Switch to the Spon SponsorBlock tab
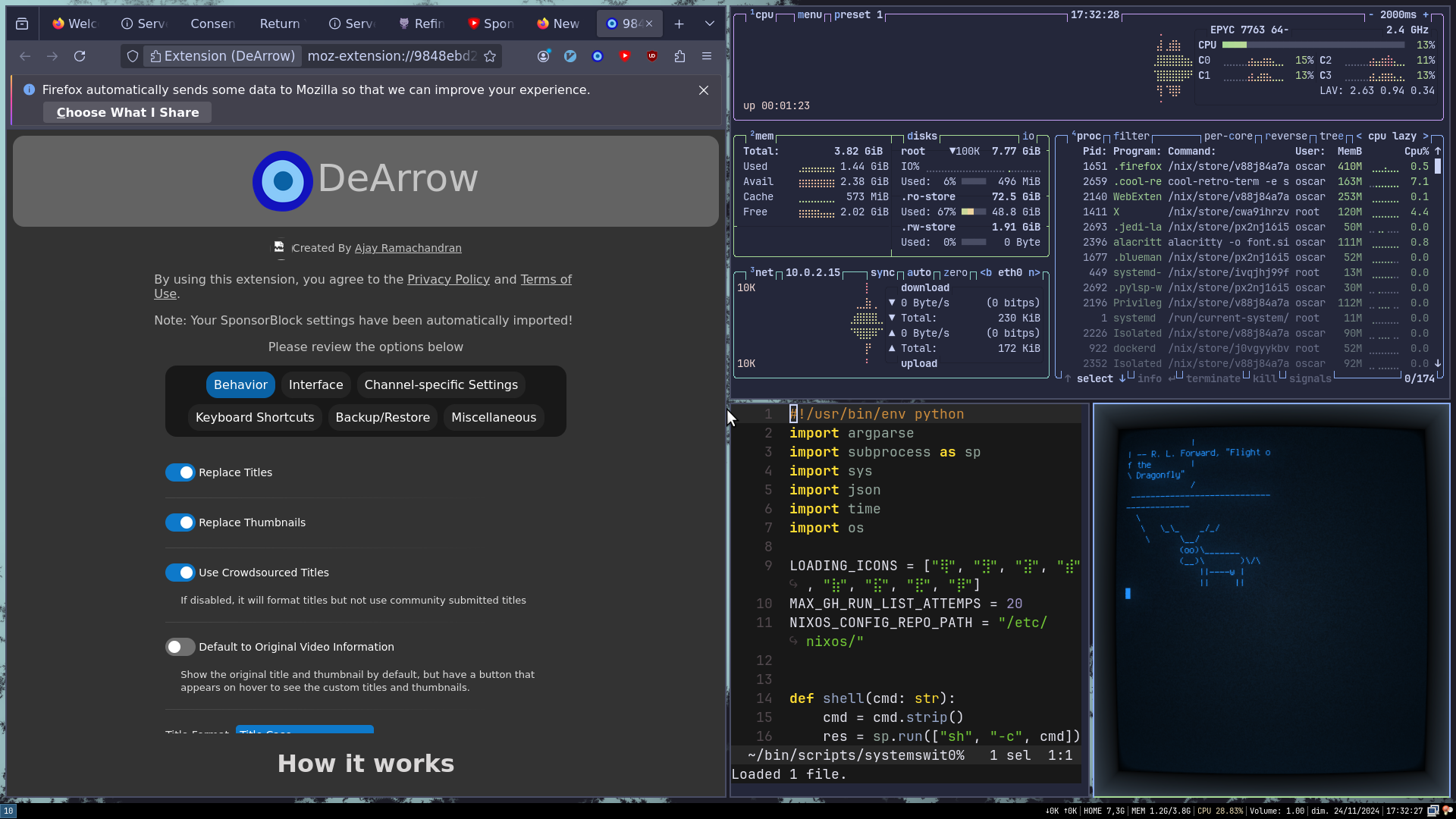The height and width of the screenshot is (819, 1456). [490, 24]
